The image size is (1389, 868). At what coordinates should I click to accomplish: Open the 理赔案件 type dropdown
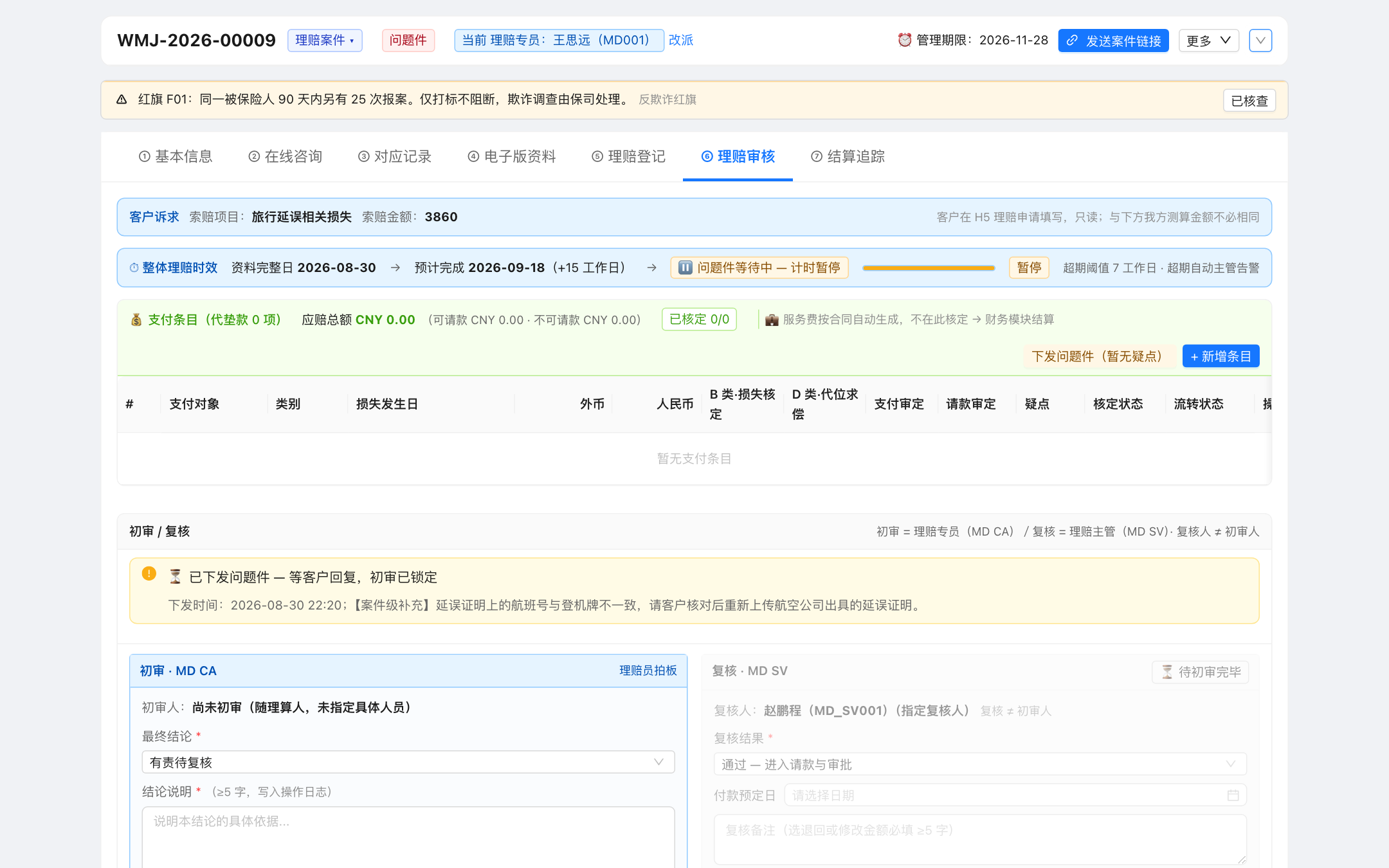(x=325, y=40)
